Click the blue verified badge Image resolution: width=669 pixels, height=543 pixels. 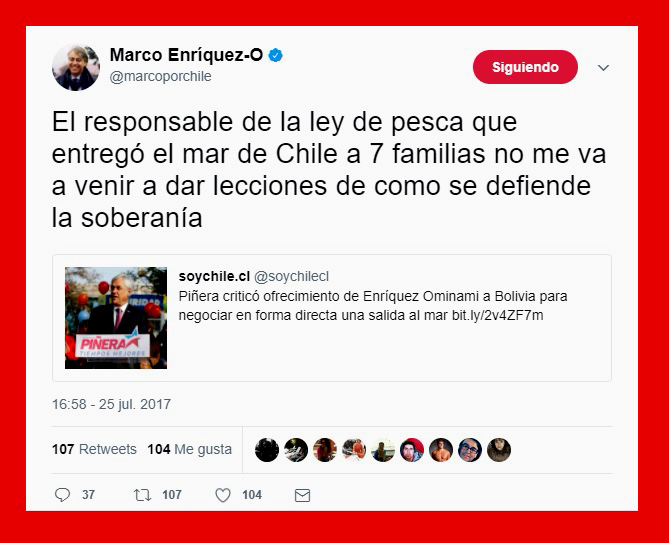click(x=276, y=55)
